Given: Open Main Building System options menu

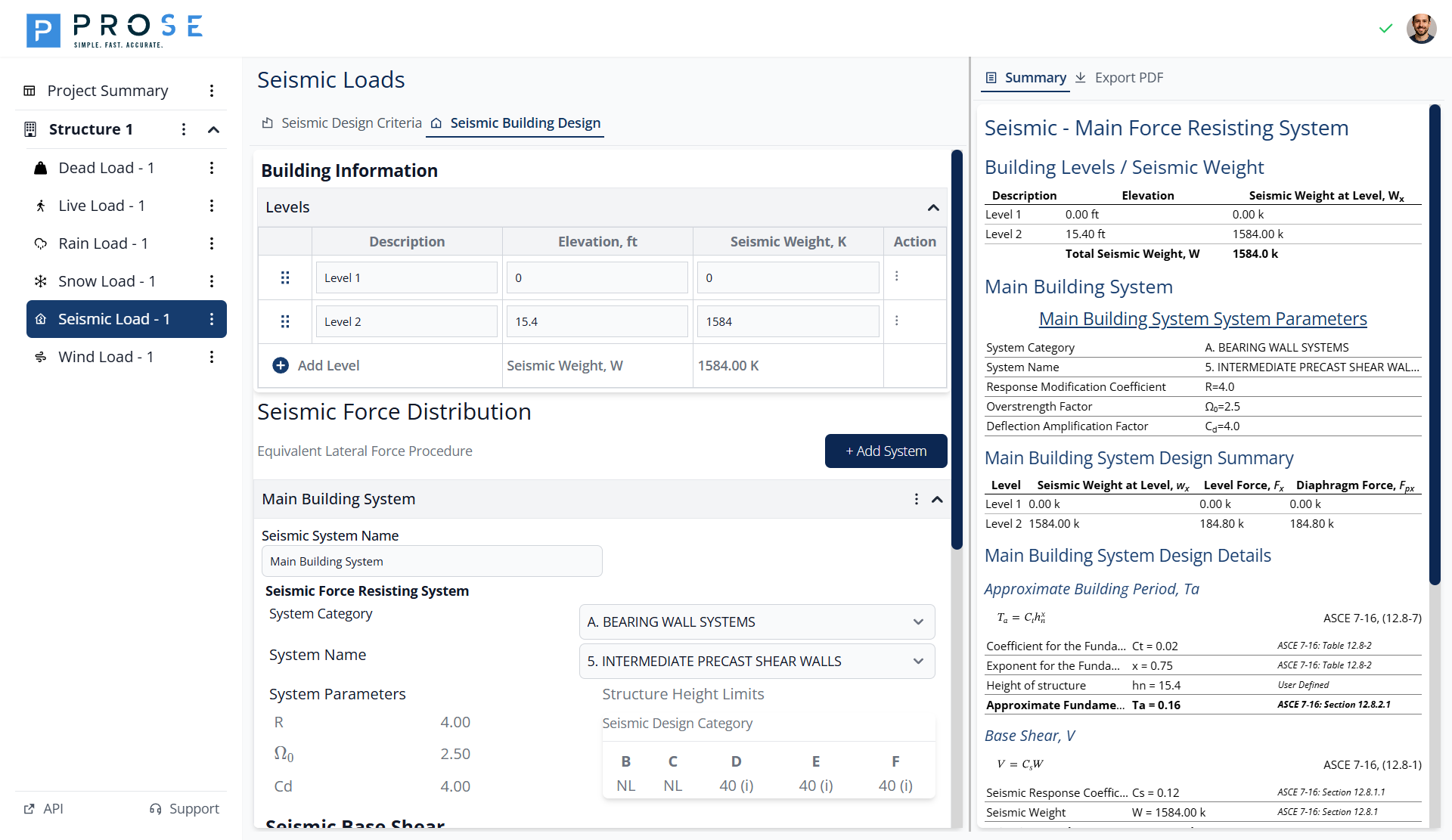Looking at the screenshot, I should (x=916, y=499).
